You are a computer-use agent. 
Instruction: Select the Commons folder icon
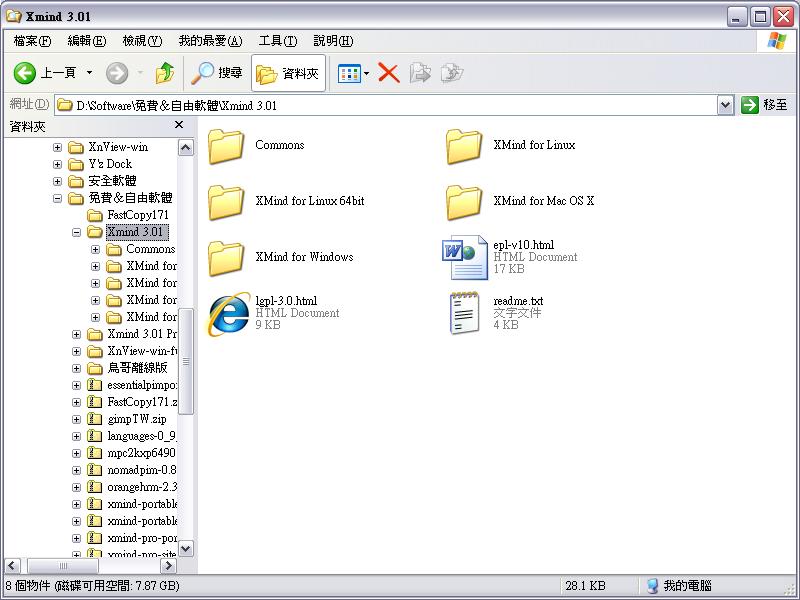coord(226,146)
